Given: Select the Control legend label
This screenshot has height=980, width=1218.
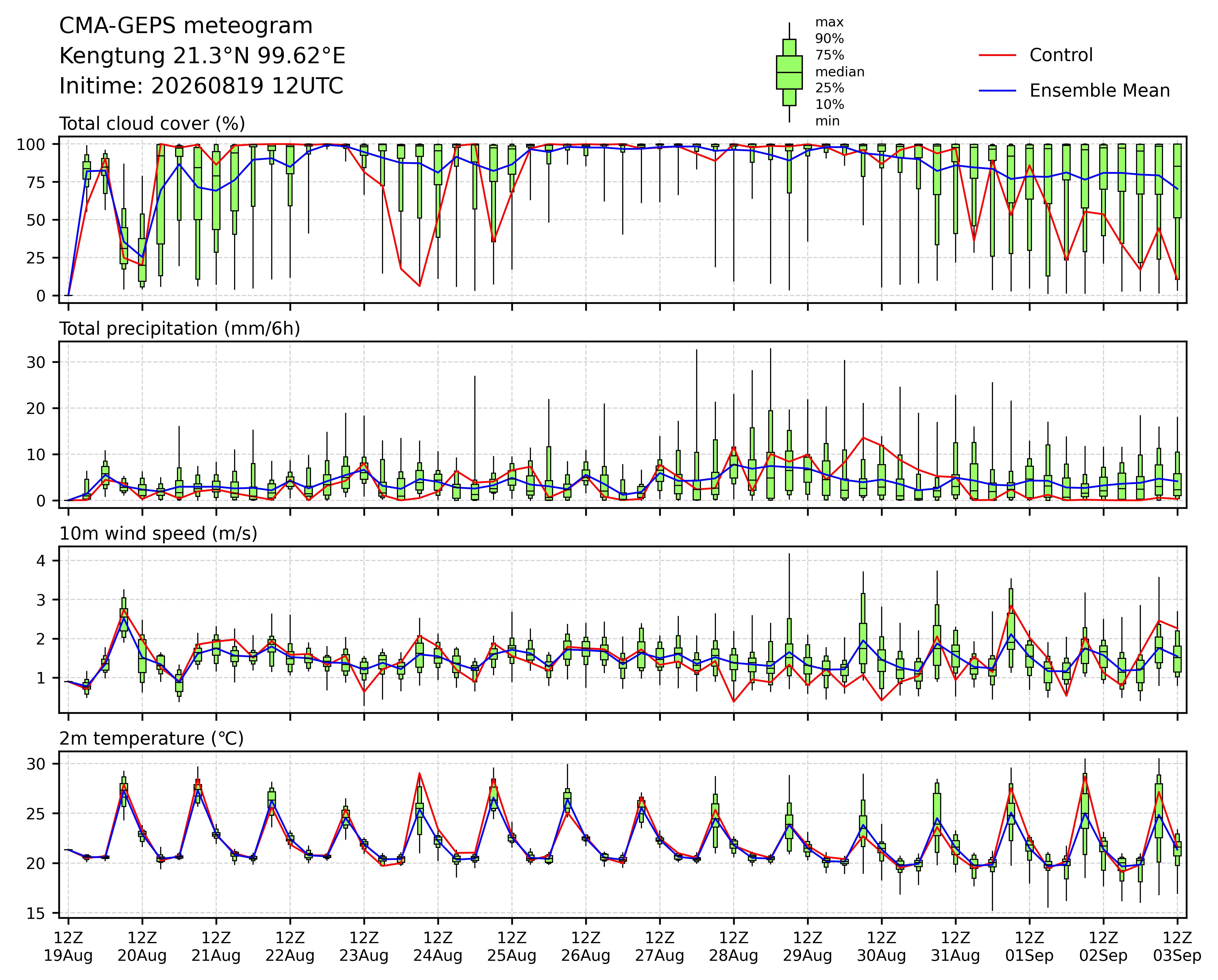Looking at the screenshot, I should [x=1061, y=55].
